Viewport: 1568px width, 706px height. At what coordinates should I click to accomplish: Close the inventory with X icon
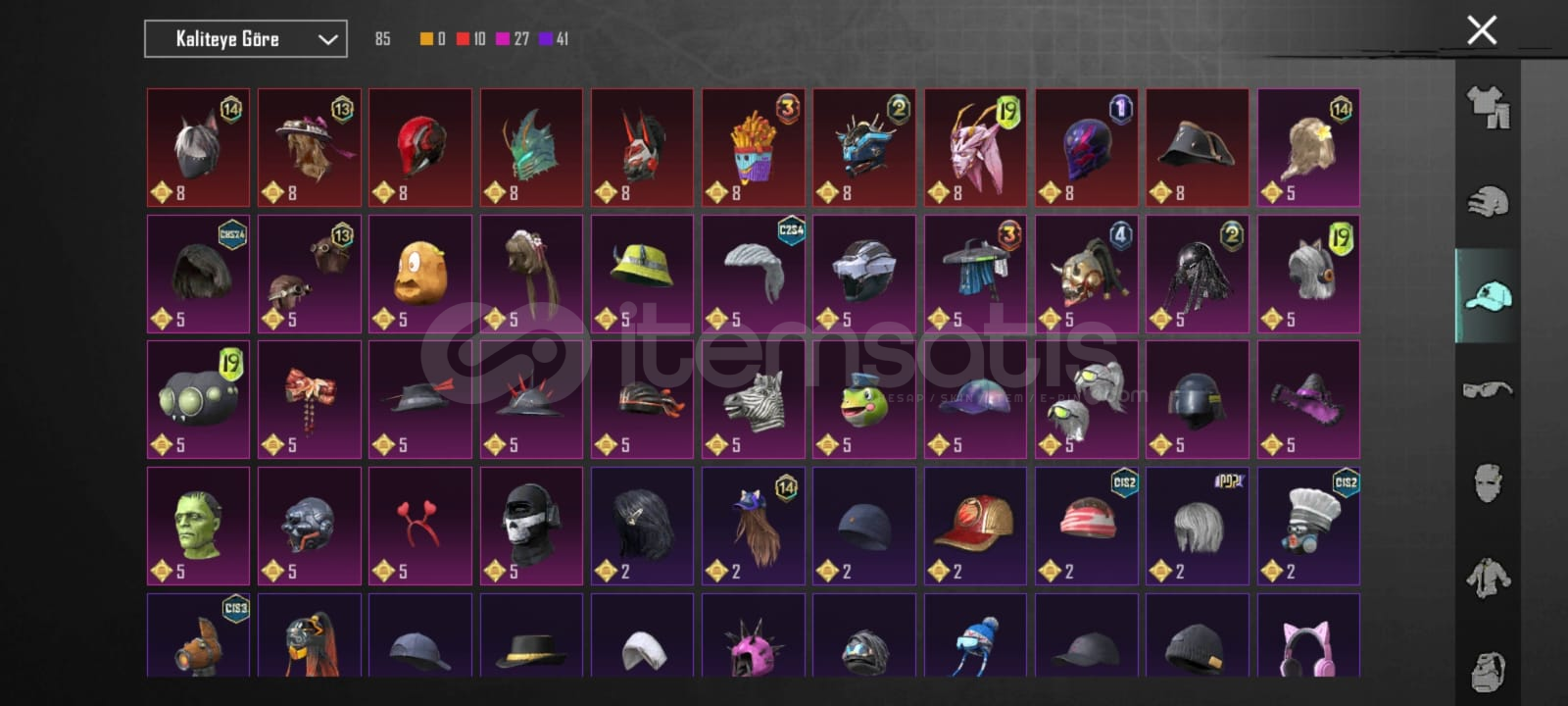1482,30
